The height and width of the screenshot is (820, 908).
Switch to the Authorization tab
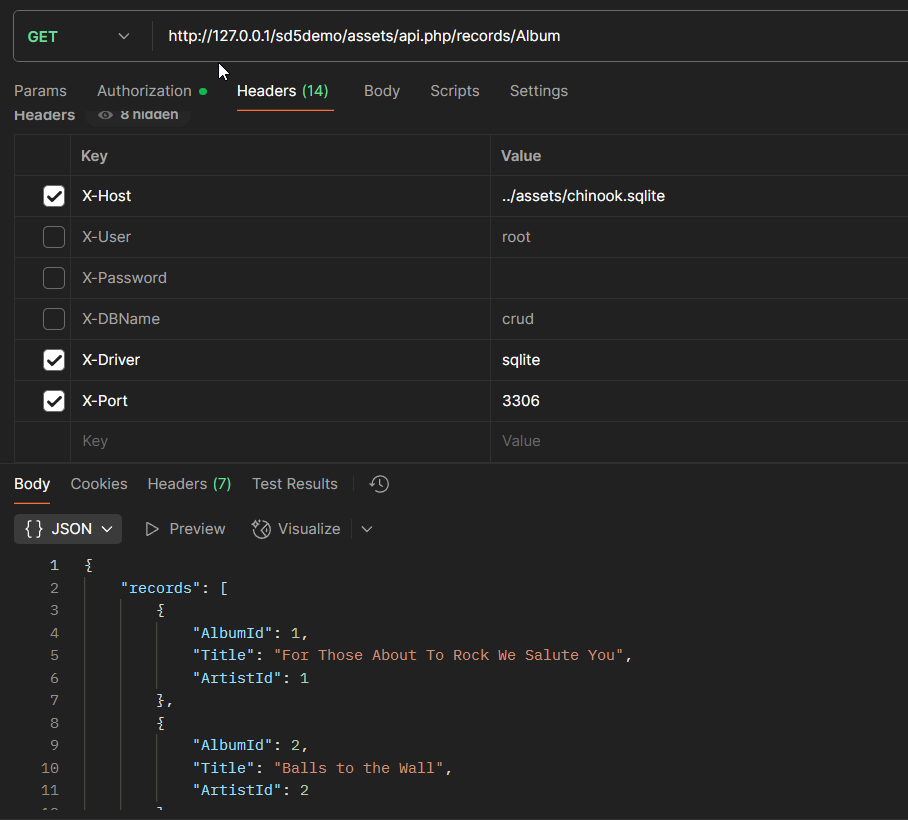coord(144,91)
